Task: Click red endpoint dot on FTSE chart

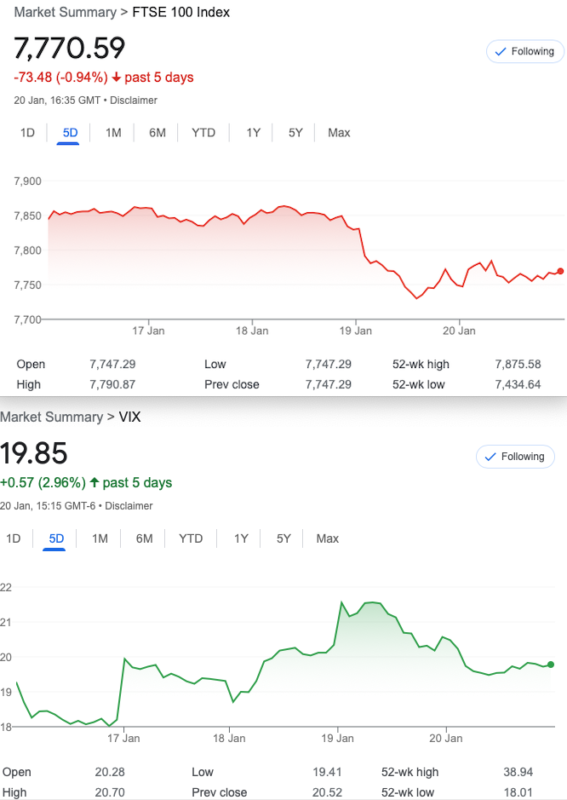Action: tap(560, 271)
